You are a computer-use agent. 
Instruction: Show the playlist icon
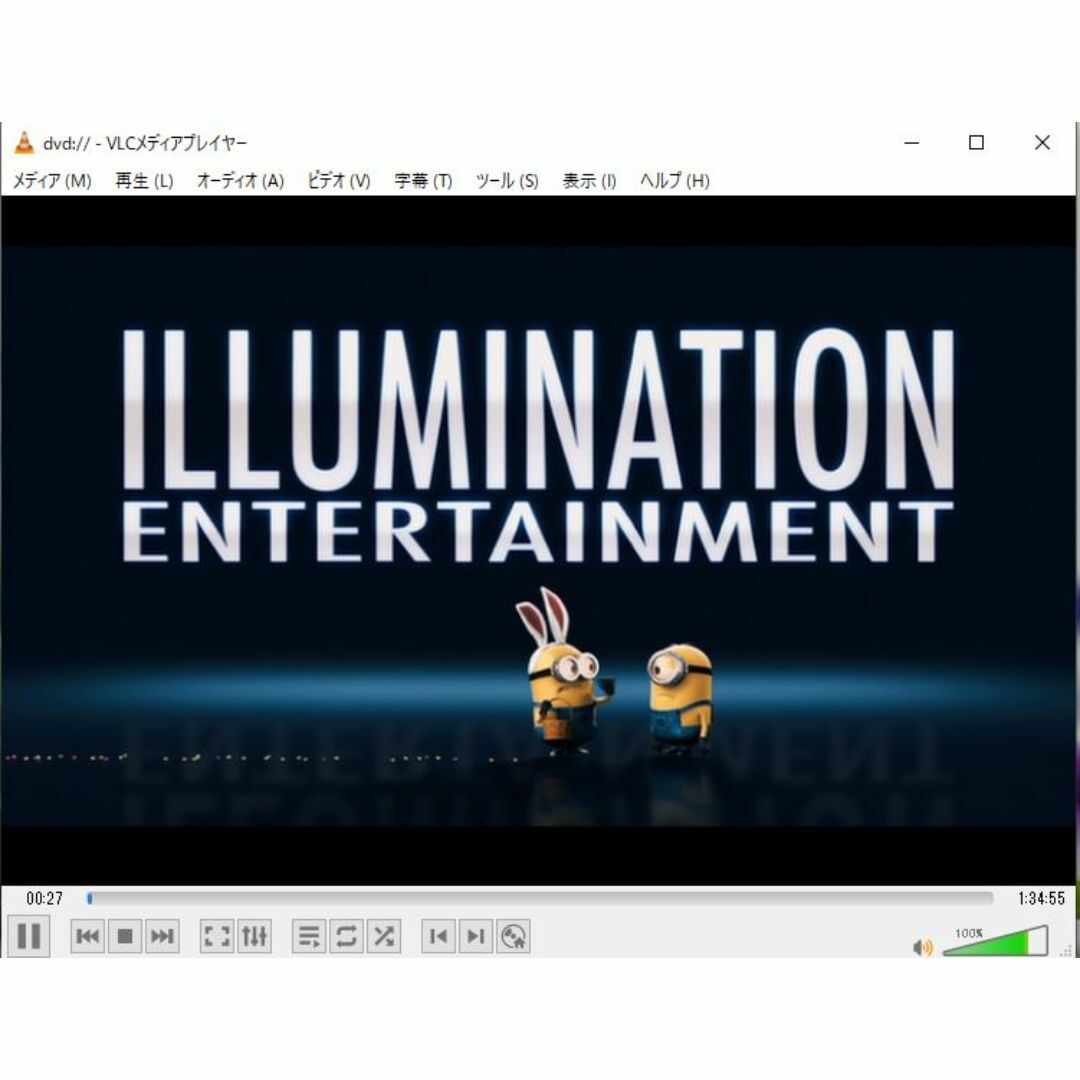click(x=309, y=936)
